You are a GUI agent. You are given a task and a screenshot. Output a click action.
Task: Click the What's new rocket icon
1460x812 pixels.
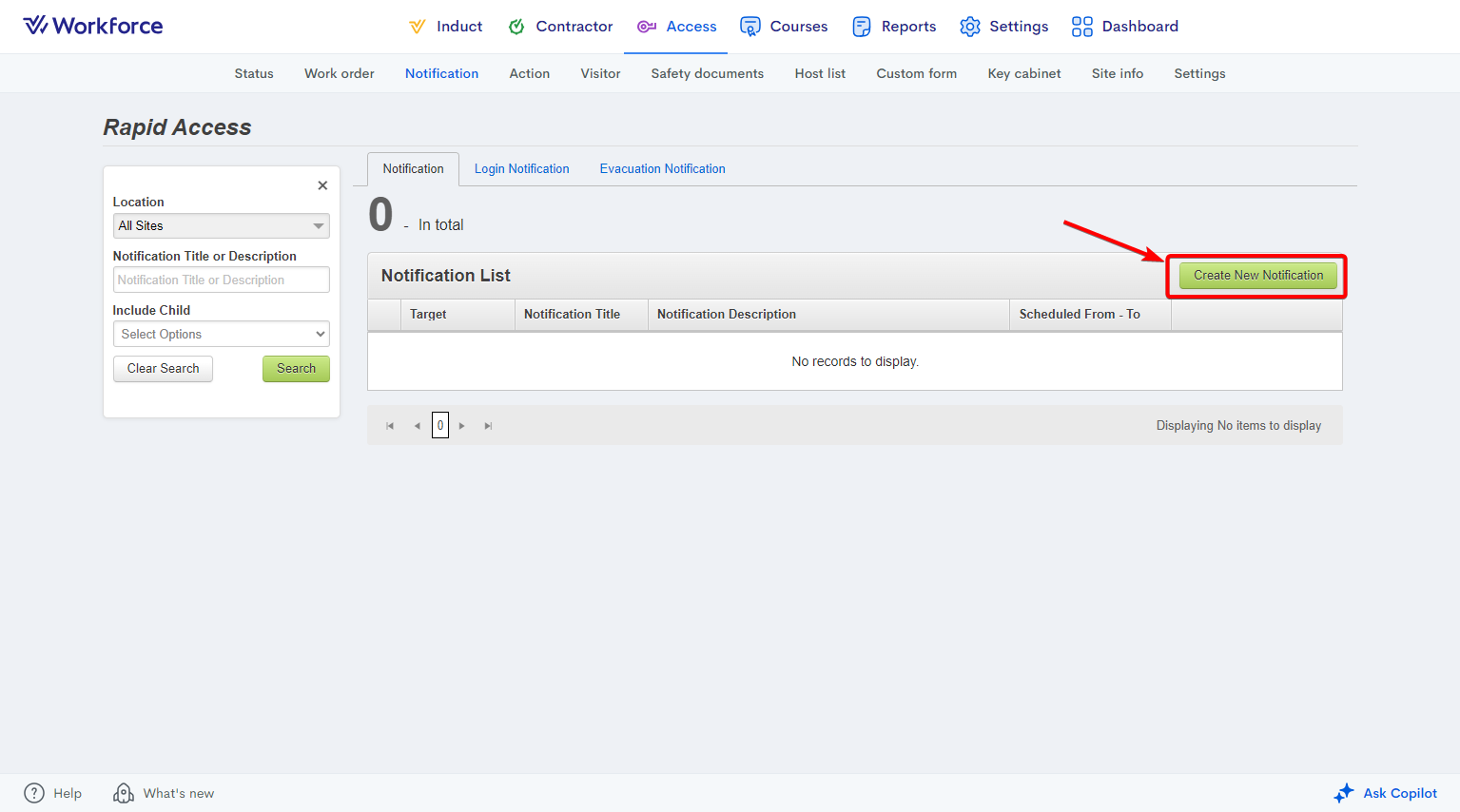click(124, 793)
